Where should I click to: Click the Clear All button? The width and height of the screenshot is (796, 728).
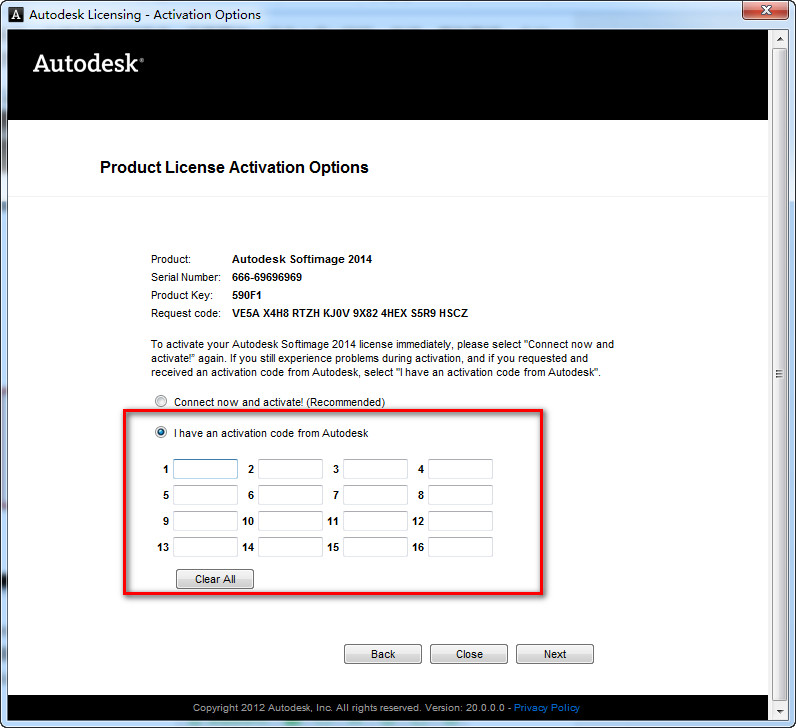215,579
